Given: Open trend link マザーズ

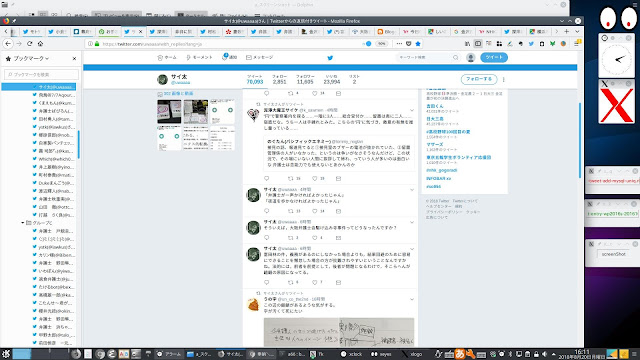Looking at the screenshot, I should coord(435,144).
